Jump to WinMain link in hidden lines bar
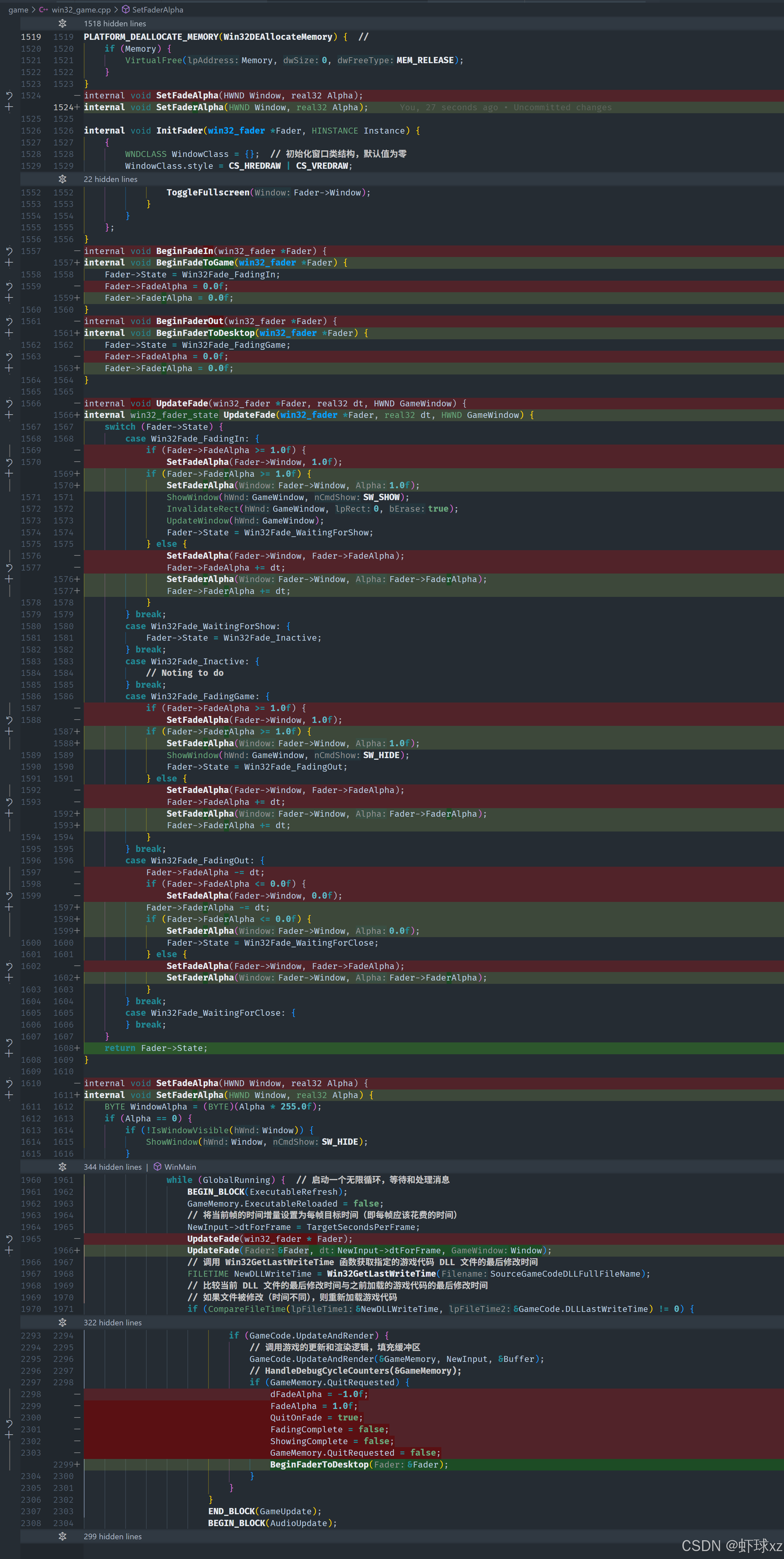Viewport: 784px width, 1559px height. click(x=180, y=1167)
